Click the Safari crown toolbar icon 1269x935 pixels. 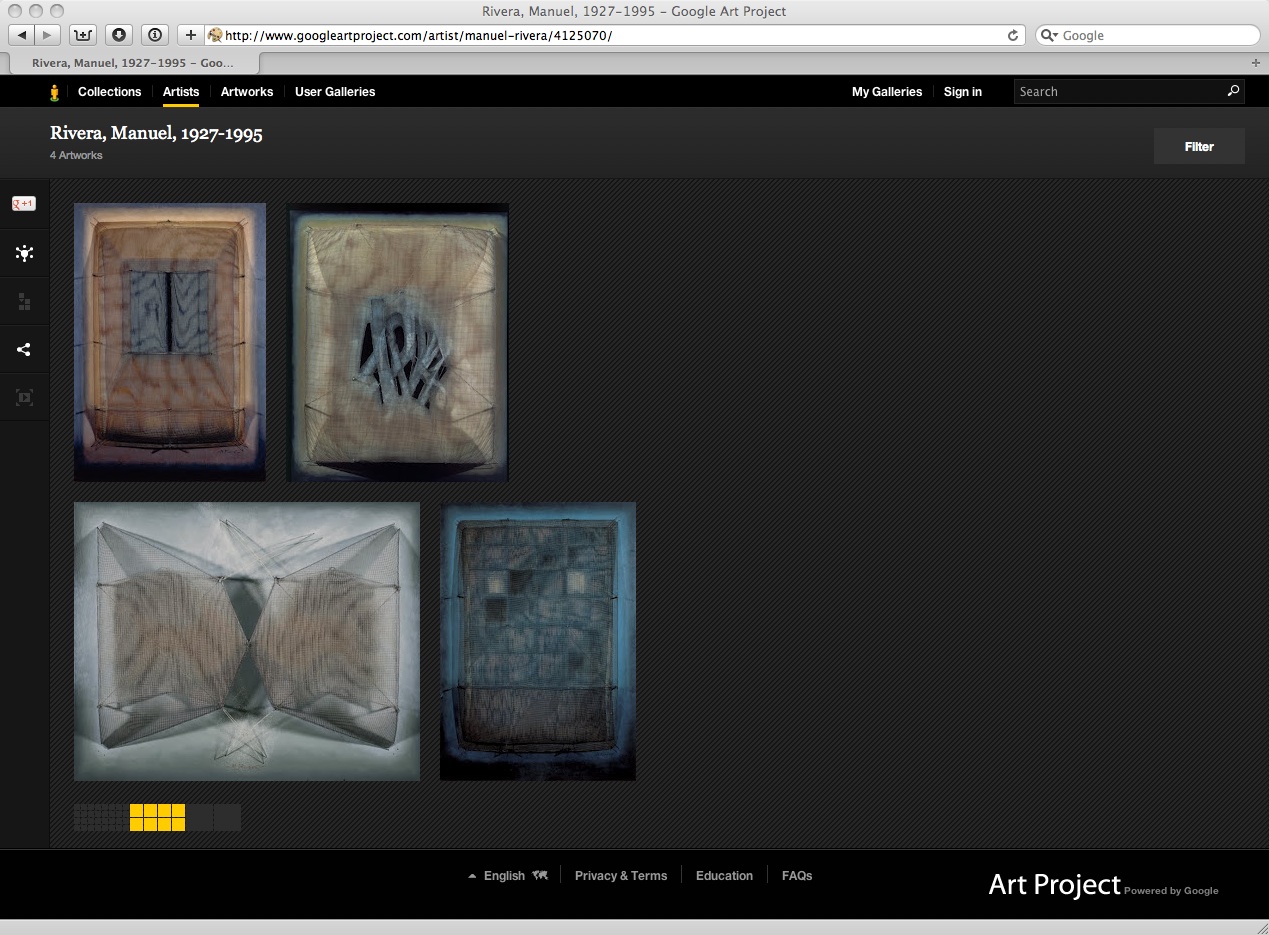coord(83,35)
